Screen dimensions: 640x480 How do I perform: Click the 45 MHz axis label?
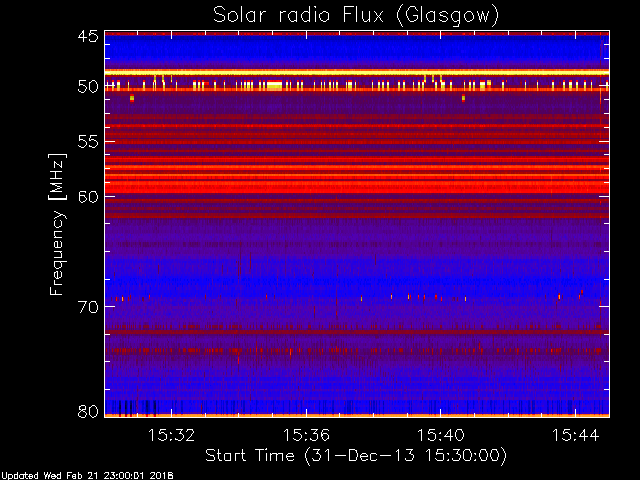click(88, 36)
